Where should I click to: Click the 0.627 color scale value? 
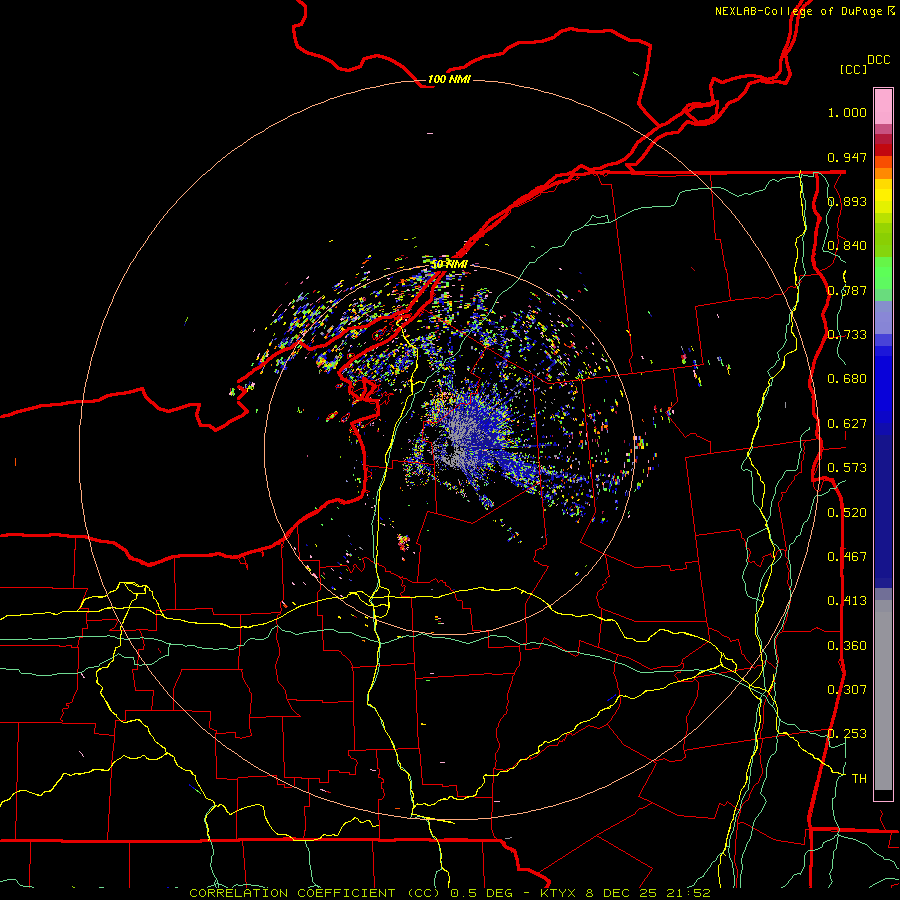(x=847, y=424)
